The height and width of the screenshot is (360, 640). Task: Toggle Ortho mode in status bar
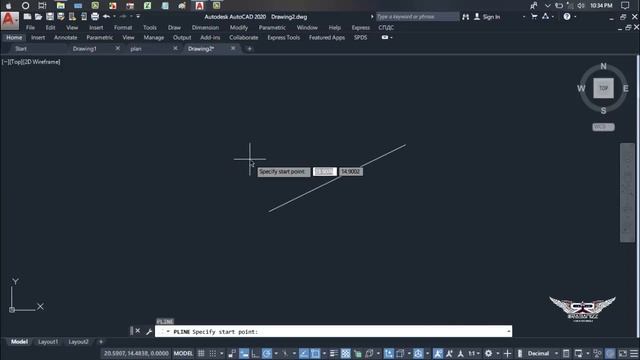click(256, 353)
